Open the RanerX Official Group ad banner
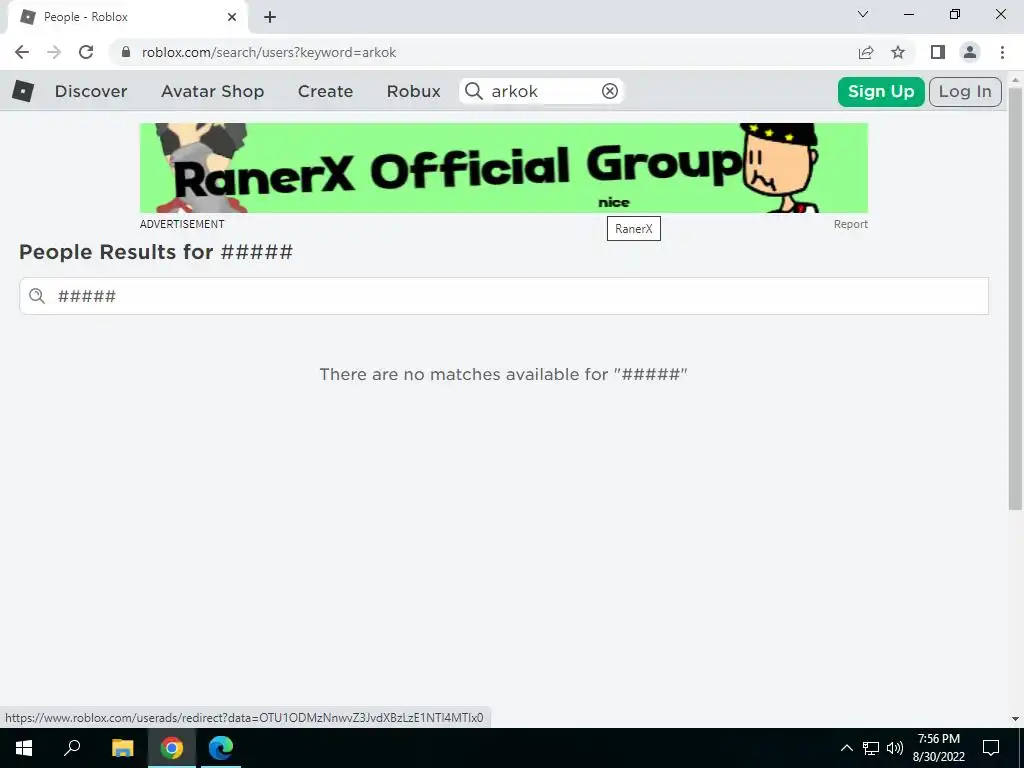1024x768 pixels. 504,168
